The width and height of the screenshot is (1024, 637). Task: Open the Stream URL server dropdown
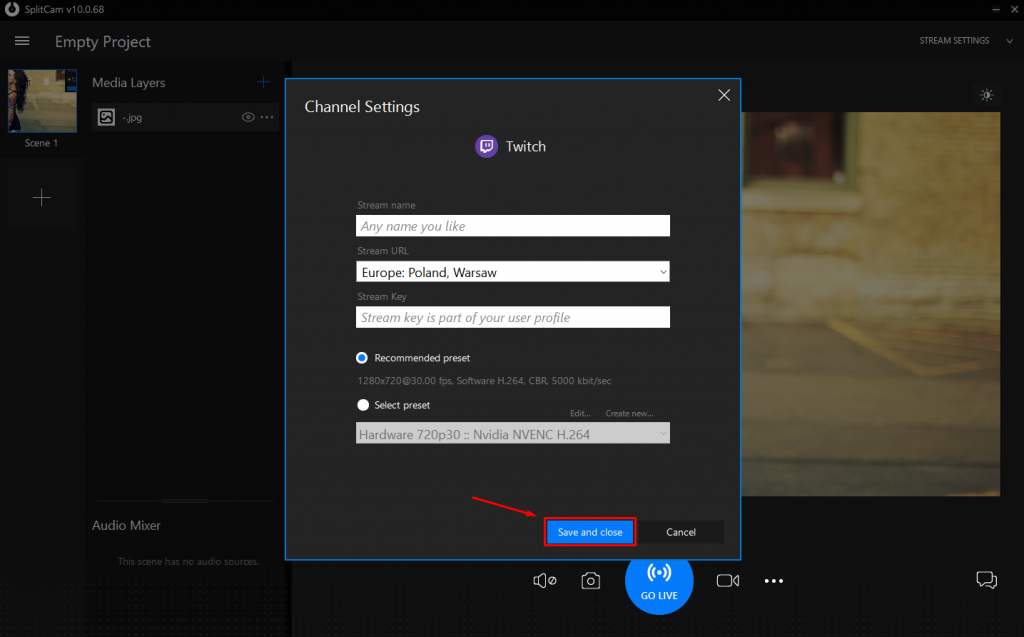click(513, 272)
